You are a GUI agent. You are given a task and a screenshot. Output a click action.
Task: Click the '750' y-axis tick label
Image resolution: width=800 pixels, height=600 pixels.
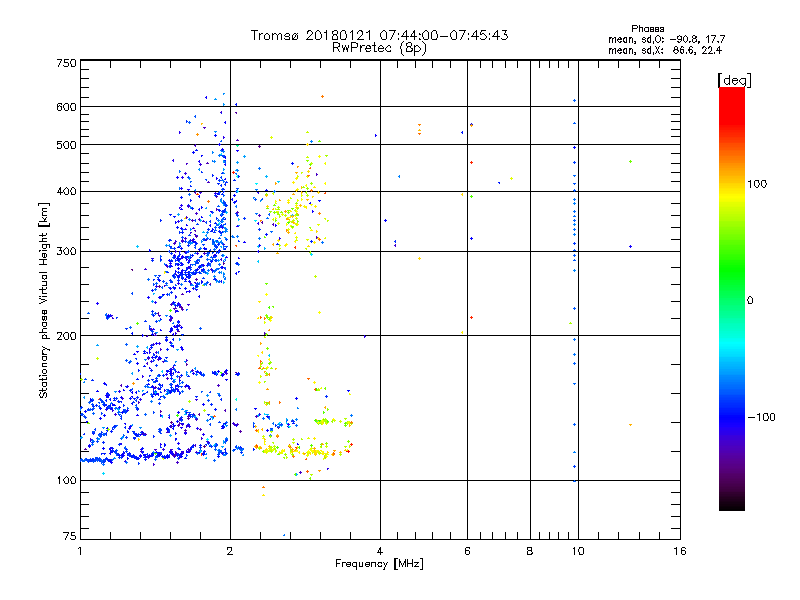66,63
